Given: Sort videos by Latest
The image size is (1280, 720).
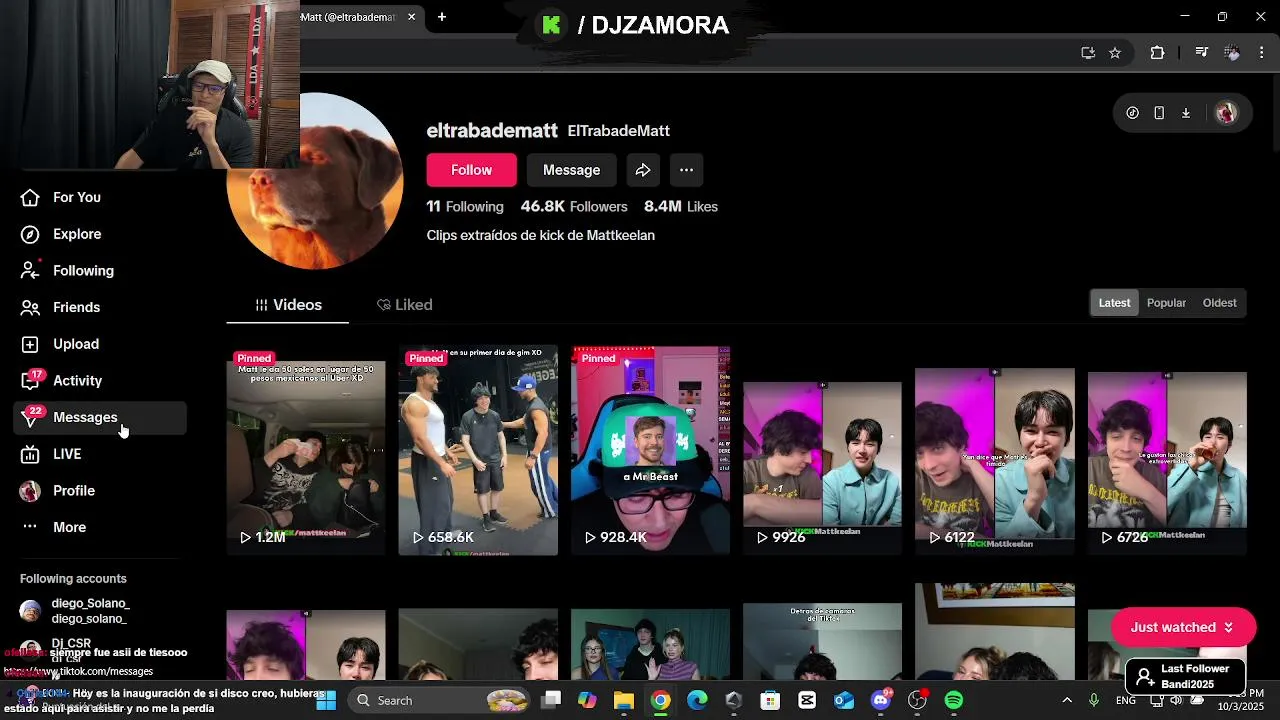Looking at the screenshot, I should point(1114,303).
